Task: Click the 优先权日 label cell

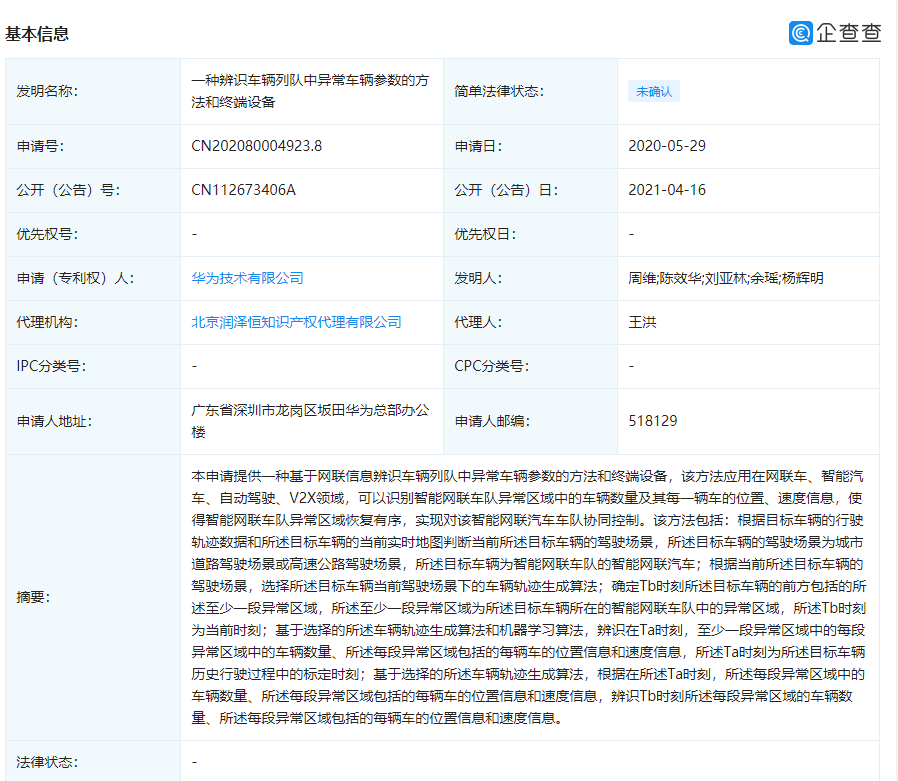Action: [x=530, y=234]
